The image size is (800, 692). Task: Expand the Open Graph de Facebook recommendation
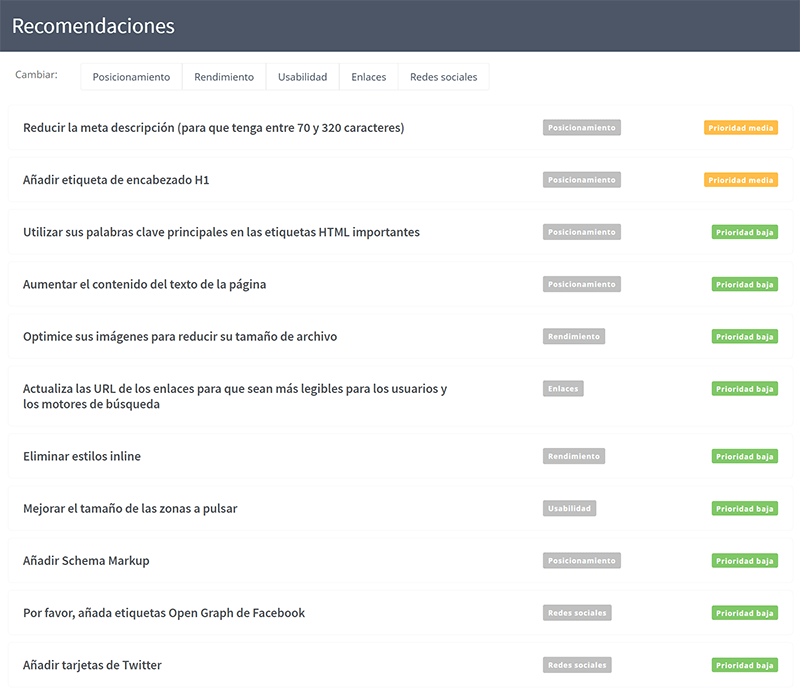pyautogui.click(x=164, y=612)
